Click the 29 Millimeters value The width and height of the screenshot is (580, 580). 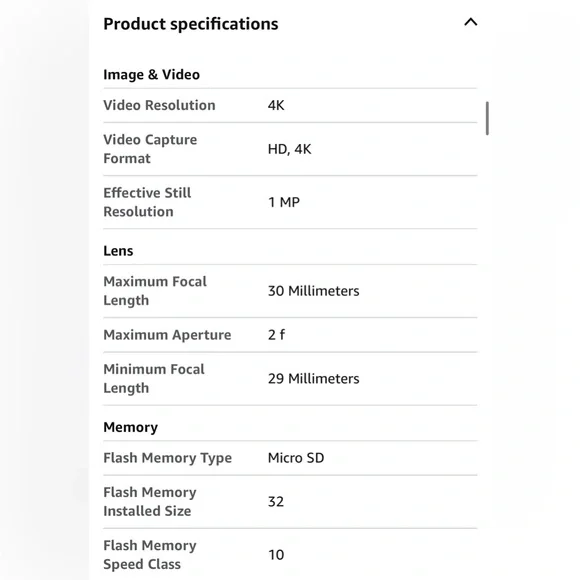coord(313,379)
